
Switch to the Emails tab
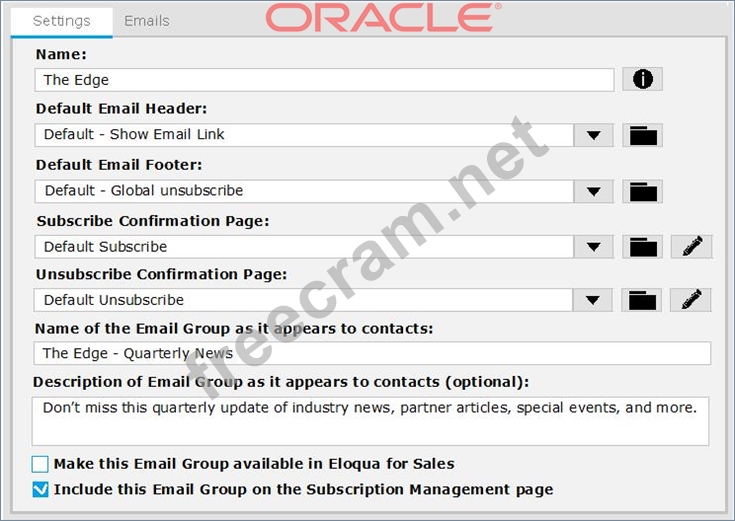(x=147, y=20)
